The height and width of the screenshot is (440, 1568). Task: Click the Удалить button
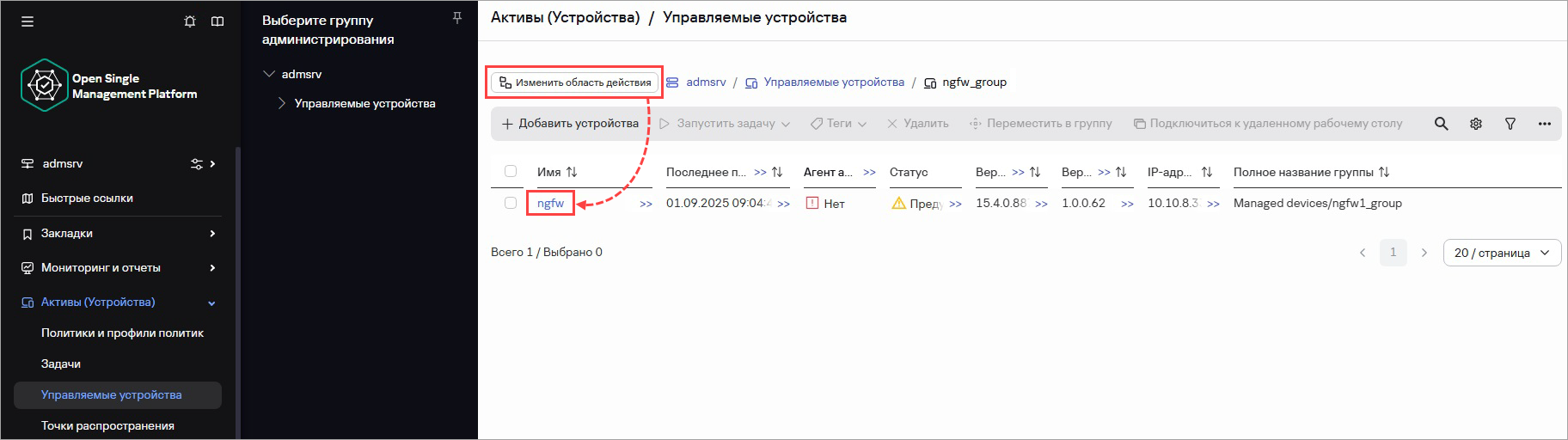(917, 124)
